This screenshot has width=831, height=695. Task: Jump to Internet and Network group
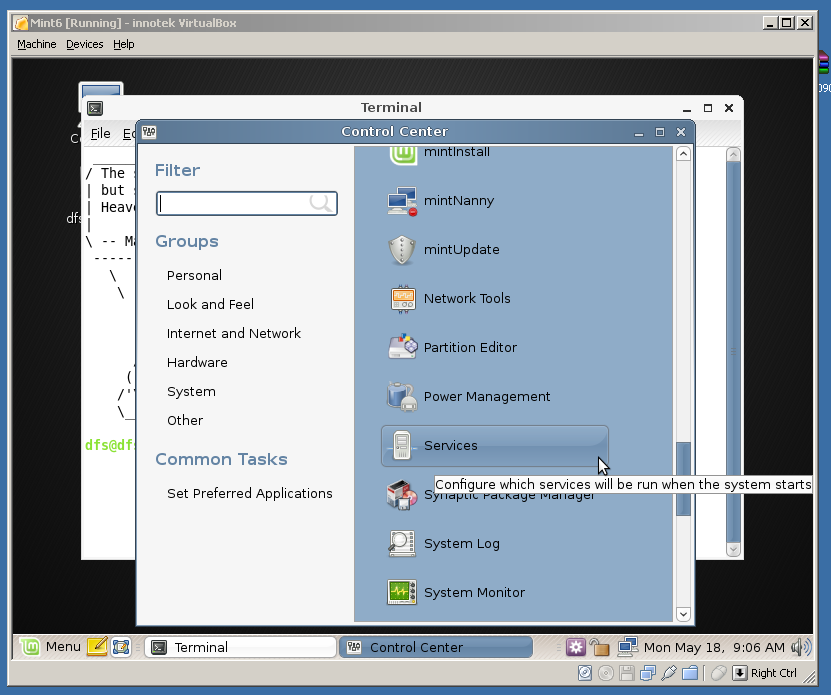(233, 334)
